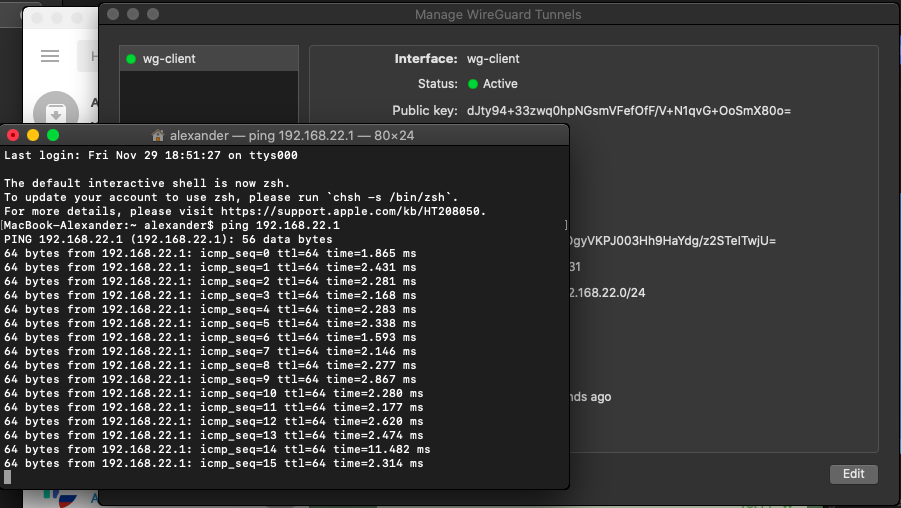The width and height of the screenshot is (901, 508).
Task: Close the Manage WireGuard Tunnels window
Action: tap(113, 15)
